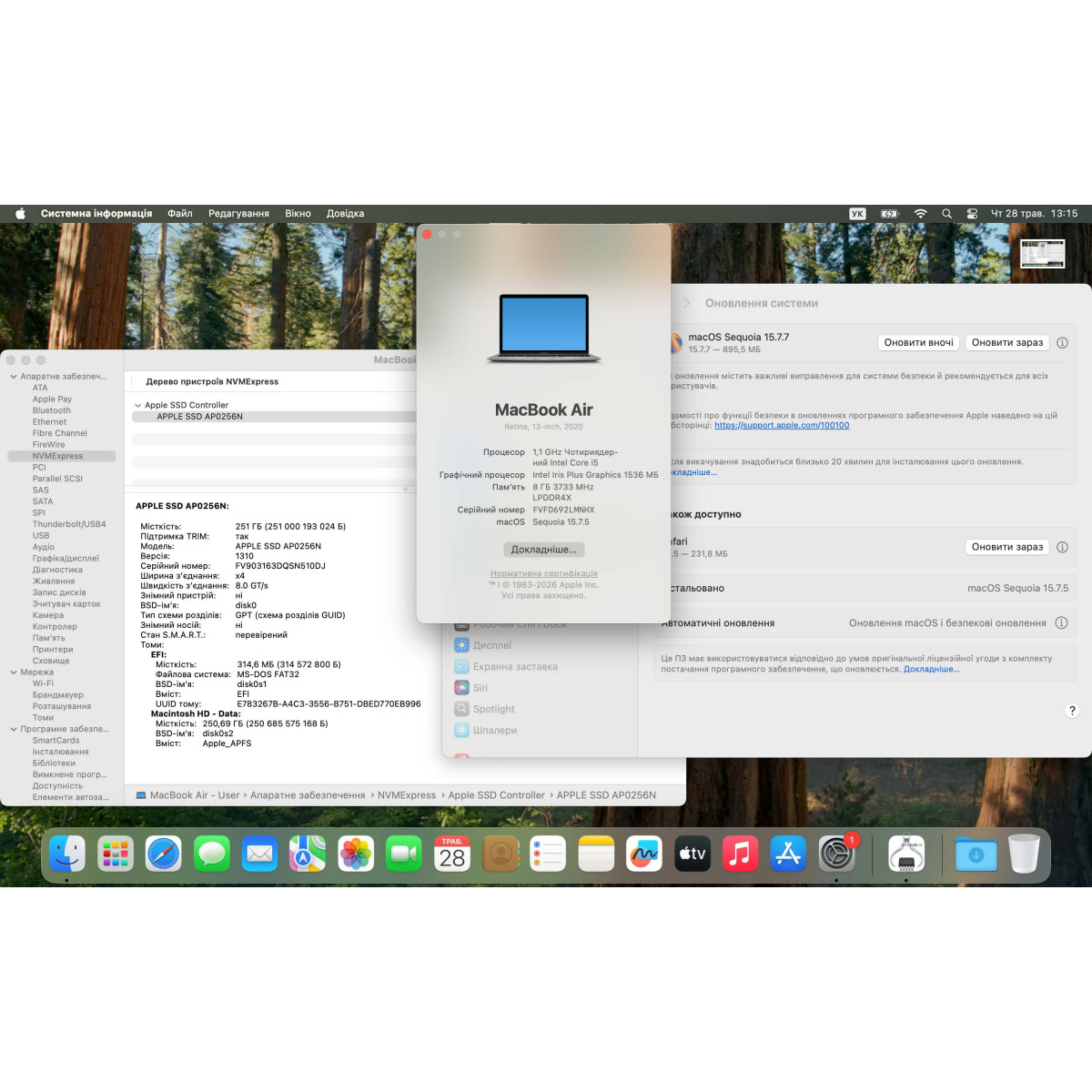Open Reminders app in Dock

click(x=548, y=854)
